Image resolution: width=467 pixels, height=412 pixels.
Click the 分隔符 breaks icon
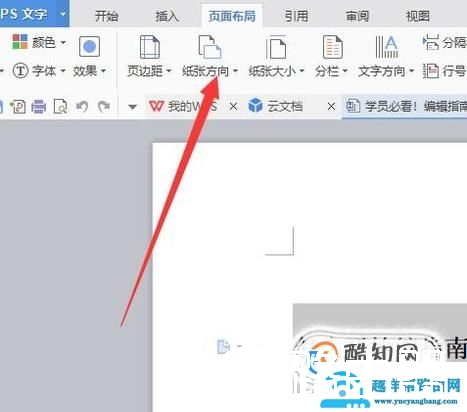click(431, 42)
